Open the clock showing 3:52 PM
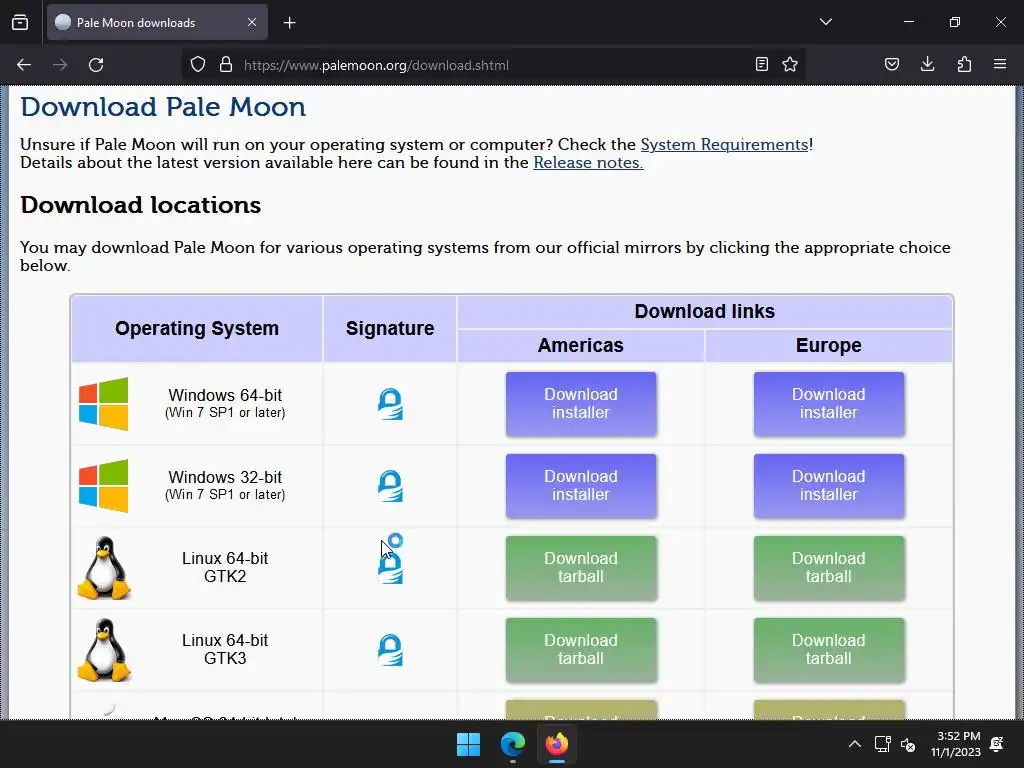Image resolution: width=1024 pixels, height=768 pixels. pyautogui.click(x=956, y=744)
